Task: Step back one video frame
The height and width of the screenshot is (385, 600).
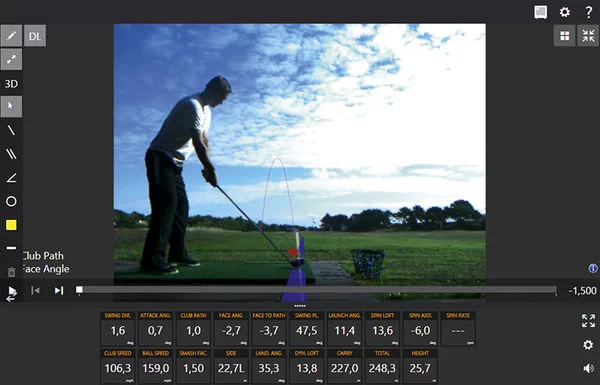Action: pyautogui.click(x=35, y=291)
